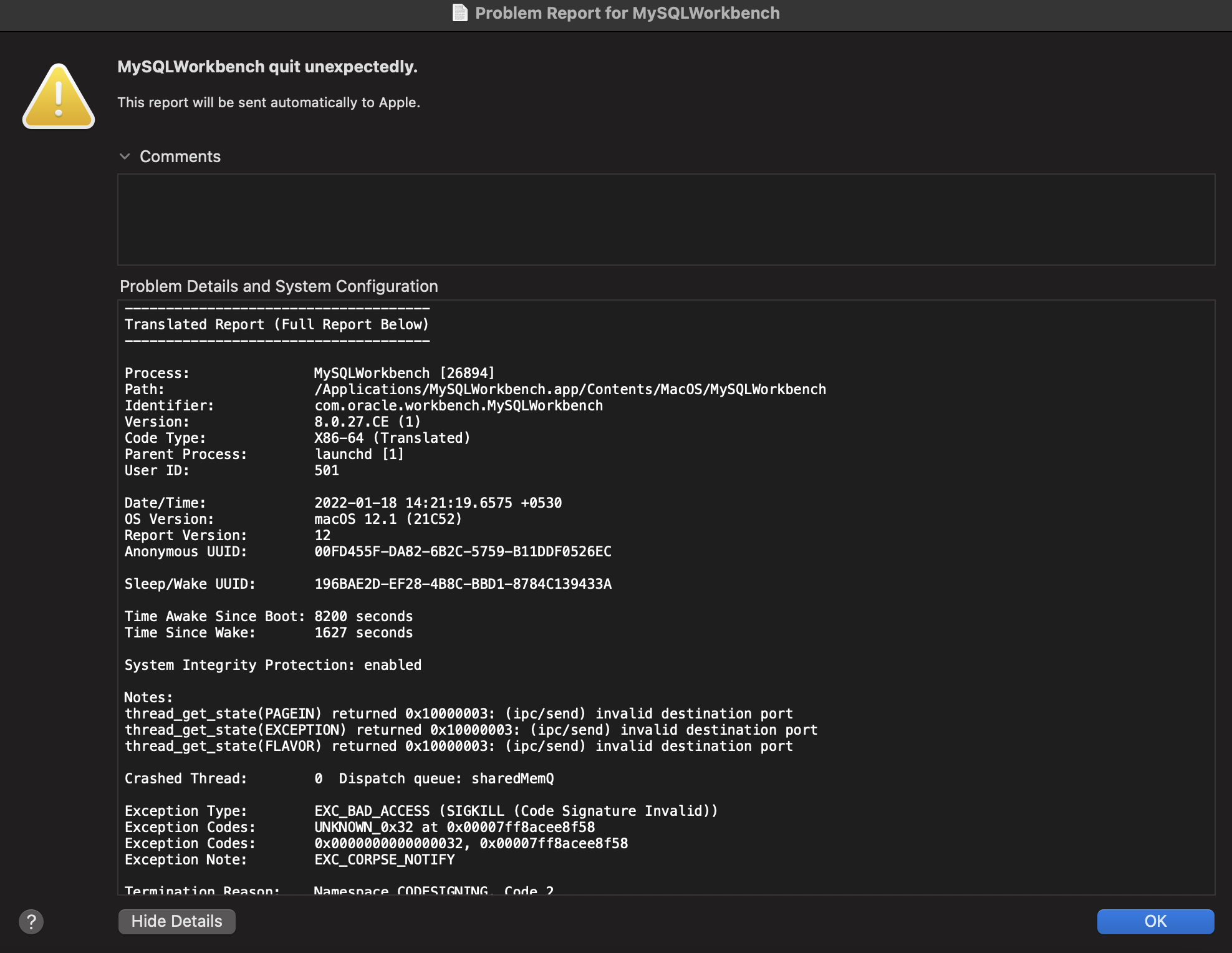Click exception type 'EXC_BAD_ACCESS (SIGKILL...' value
Viewport: 1232px width, 953px height.
click(x=516, y=811)
